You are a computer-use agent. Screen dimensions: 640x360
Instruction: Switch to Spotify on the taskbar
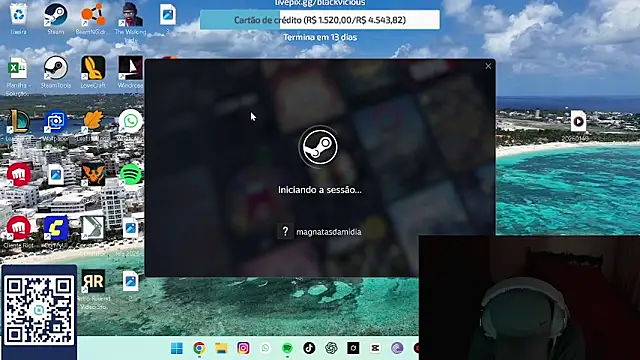tap(287, 348)
